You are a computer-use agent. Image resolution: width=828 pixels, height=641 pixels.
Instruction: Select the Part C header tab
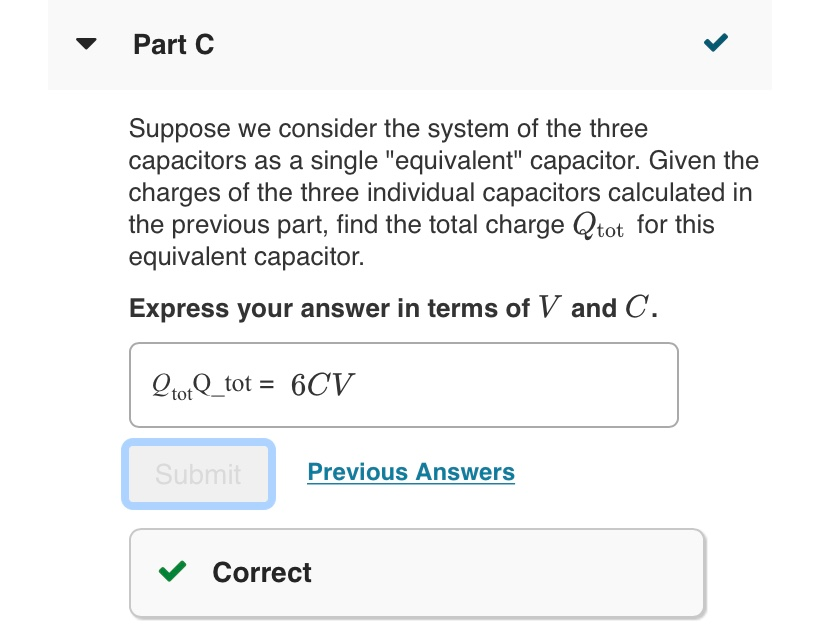pyautogui.click(x=173, y=44)
